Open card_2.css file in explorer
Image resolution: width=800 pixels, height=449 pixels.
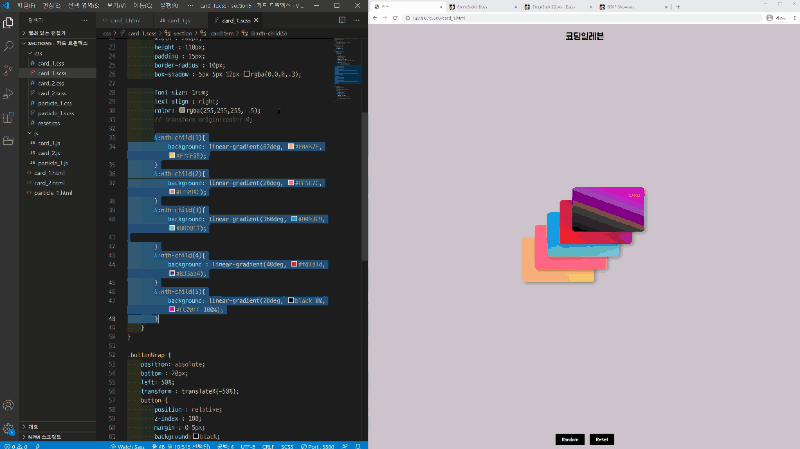click(52, 83)
